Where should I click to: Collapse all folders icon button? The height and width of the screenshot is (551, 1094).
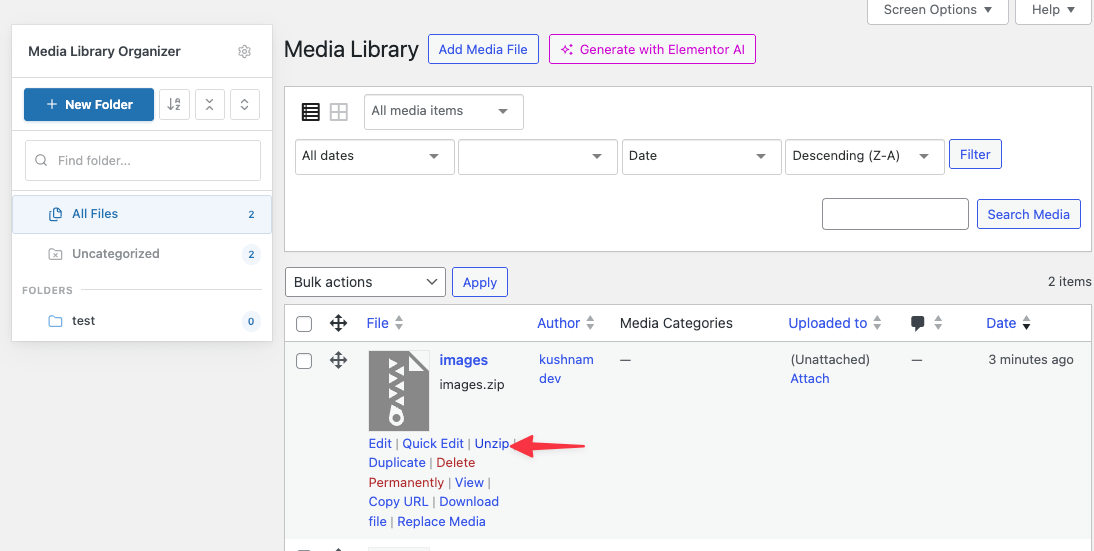tap(210, 105)
